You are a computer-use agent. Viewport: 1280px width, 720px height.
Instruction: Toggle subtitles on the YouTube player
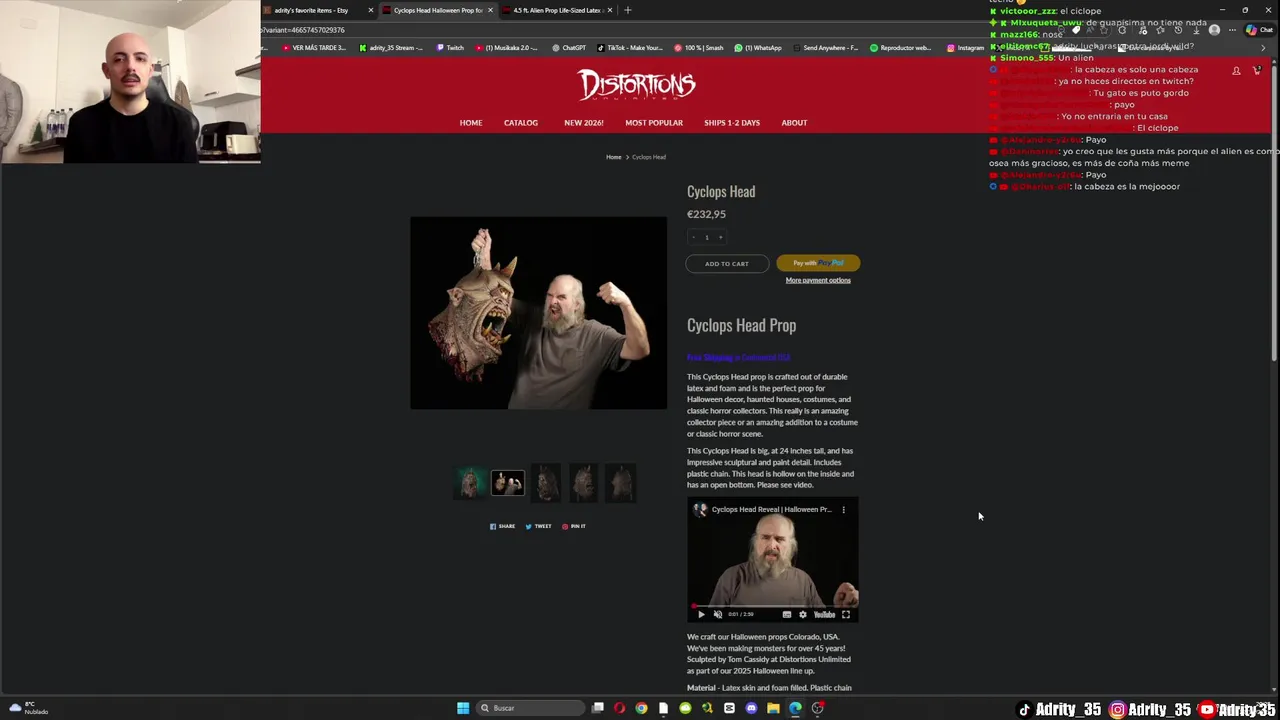click(x=787, y=614)
